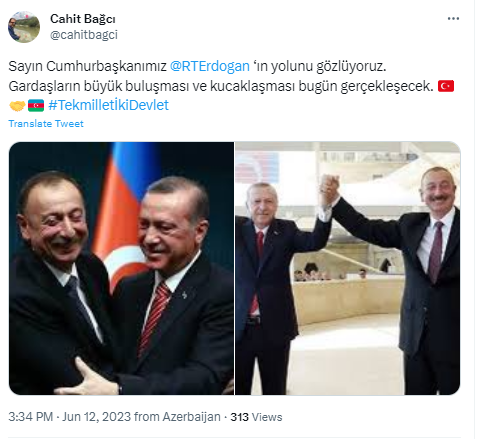
Task: Click the Azerbaijan flag emoji
Action: pyautogui.click(x=36, y=105)
